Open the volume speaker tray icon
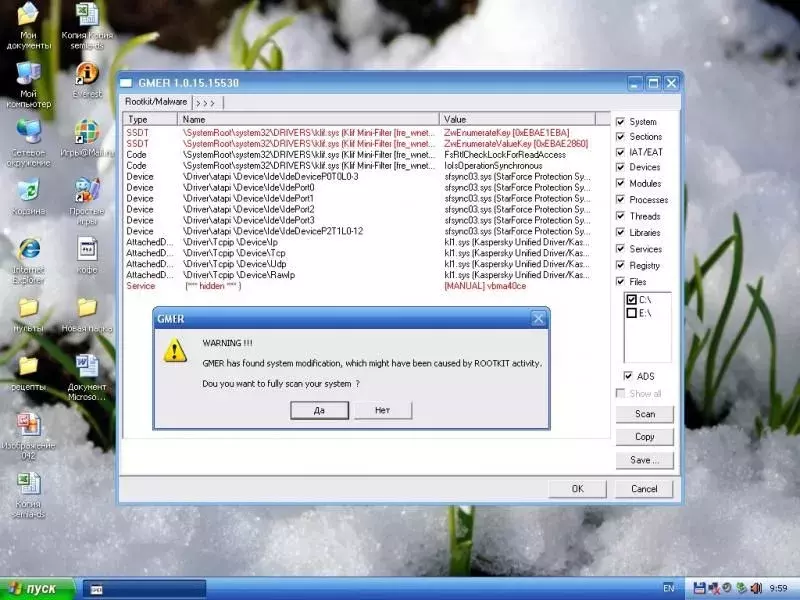This screenshot has width=800, height=600. [x=756, y=588]
